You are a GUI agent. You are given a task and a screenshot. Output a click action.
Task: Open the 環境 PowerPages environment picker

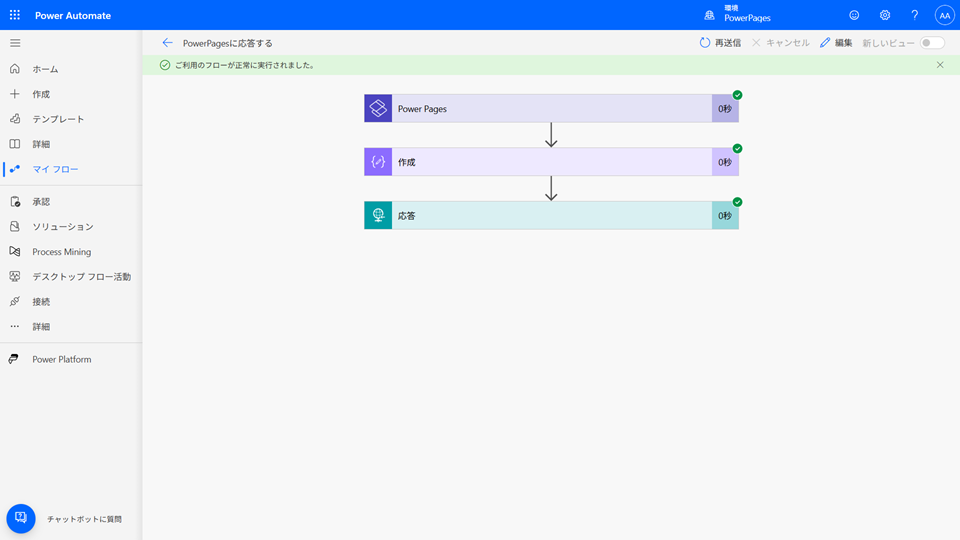738,15
